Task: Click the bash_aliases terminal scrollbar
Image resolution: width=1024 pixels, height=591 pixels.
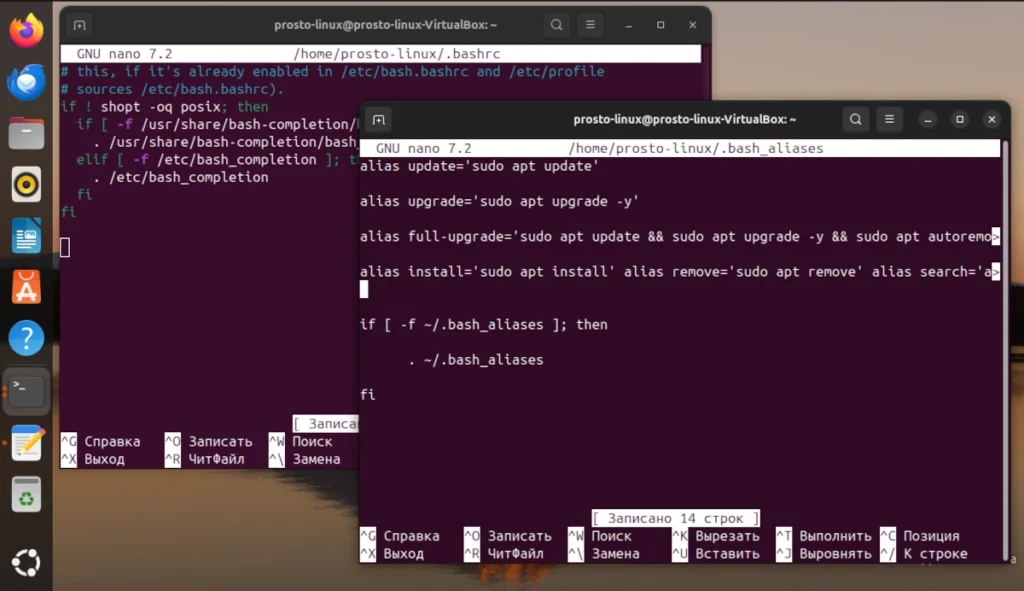Action: (x=1005, y=349)
